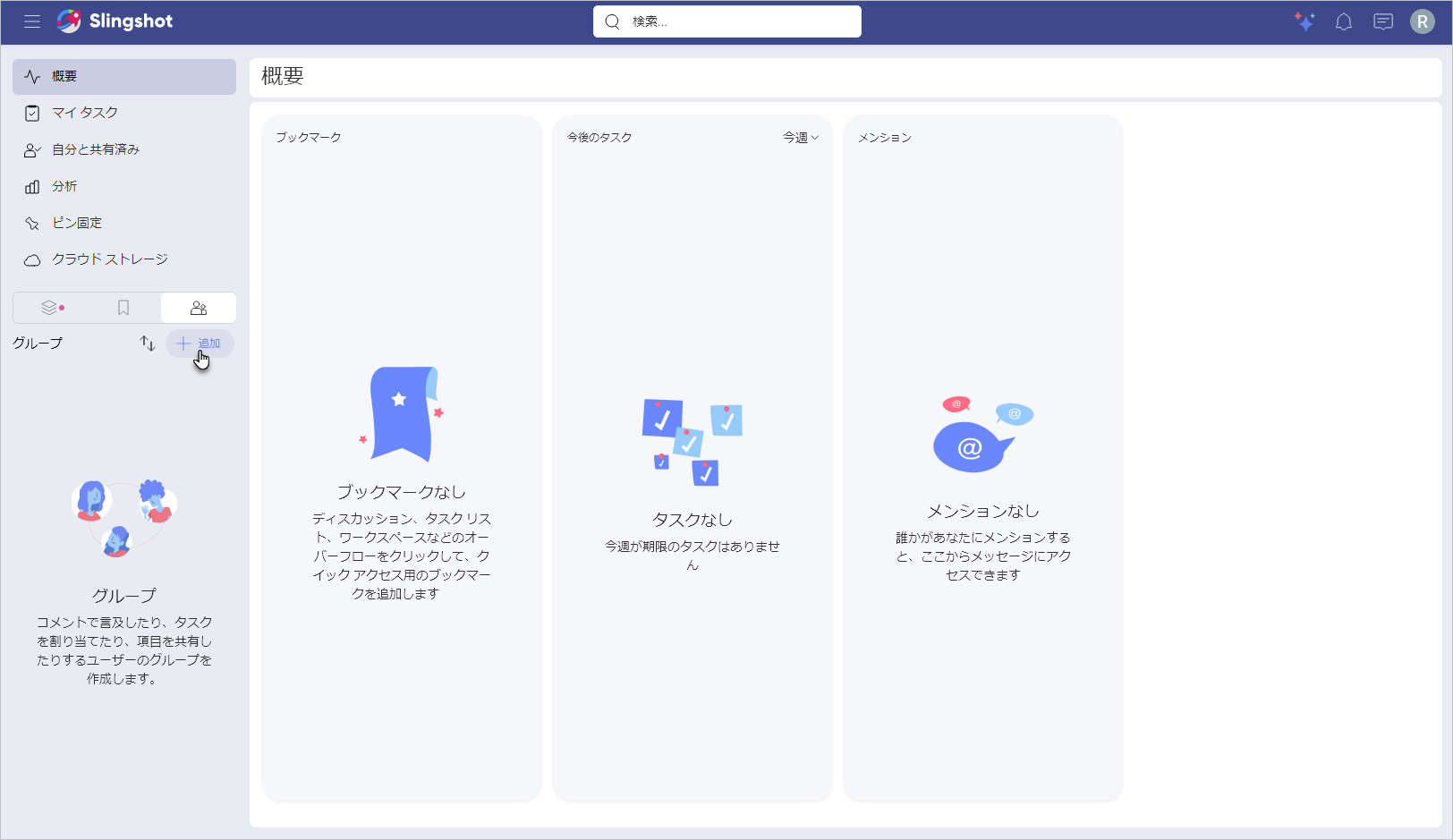Image resolution: width=1453 pixels, height=840 pixels.
Task: Open the user profile avatar R
Action: [x=1423, y=21]
